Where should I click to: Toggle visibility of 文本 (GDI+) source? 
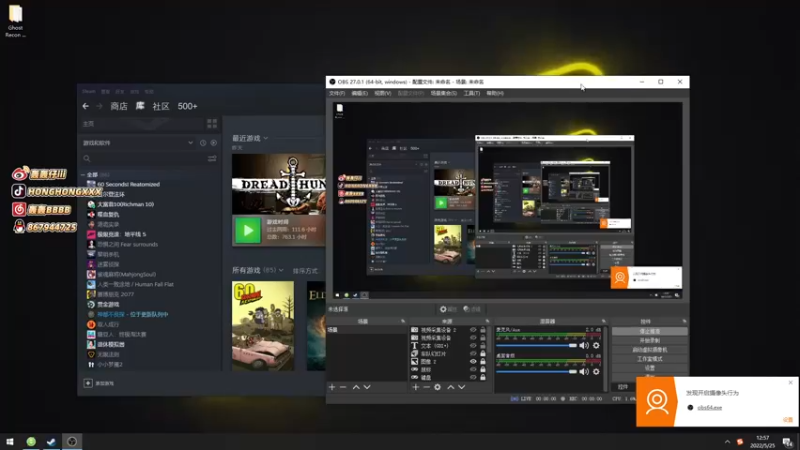click(x=473, y=346)
